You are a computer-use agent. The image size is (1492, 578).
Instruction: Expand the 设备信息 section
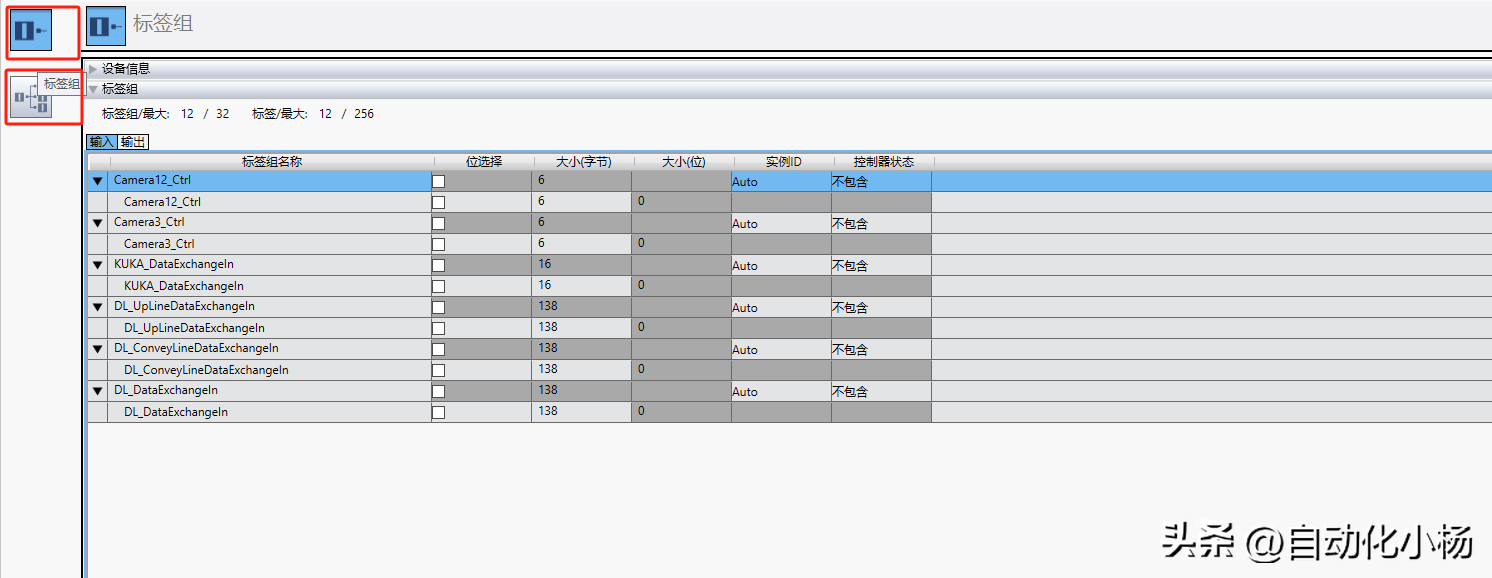94,69
